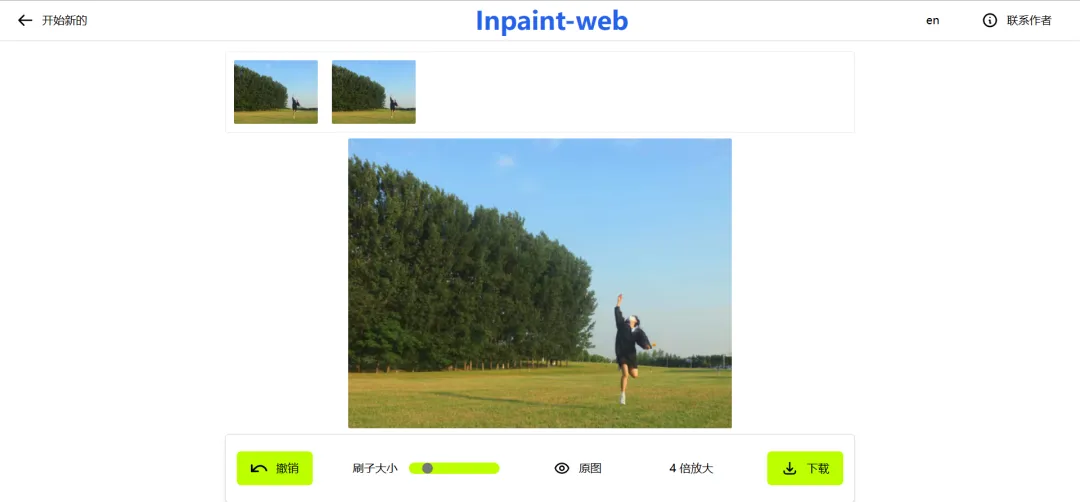Screen dimensions: 1080x502
Task: Click the tree row in the photo
Action: click(468, 275)
